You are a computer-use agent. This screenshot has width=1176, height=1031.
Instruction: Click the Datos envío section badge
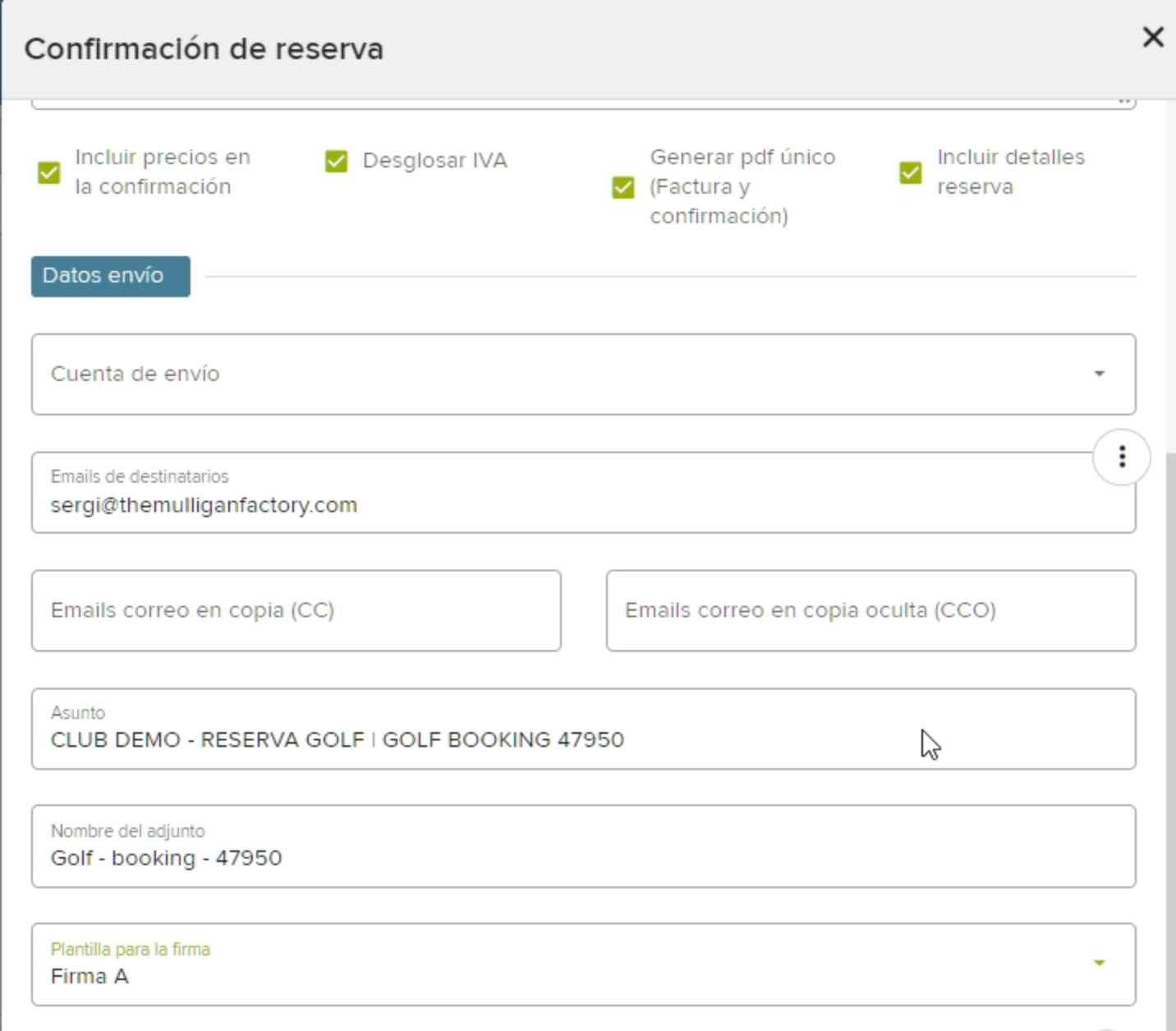110,276
